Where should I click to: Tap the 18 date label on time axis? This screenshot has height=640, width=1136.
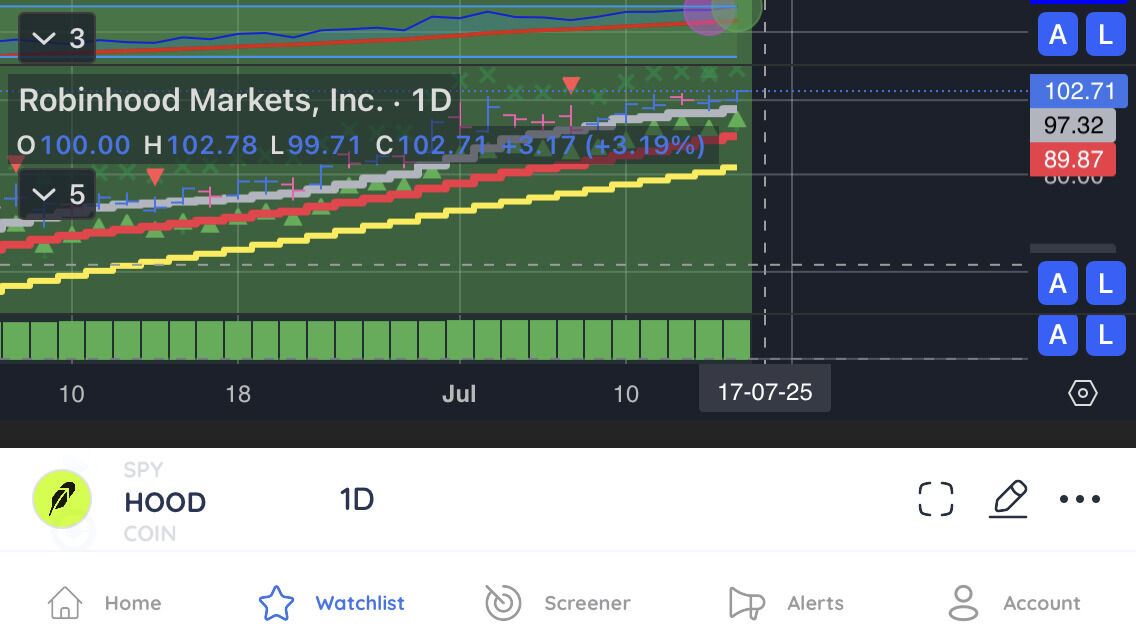(x=238, y=394)
